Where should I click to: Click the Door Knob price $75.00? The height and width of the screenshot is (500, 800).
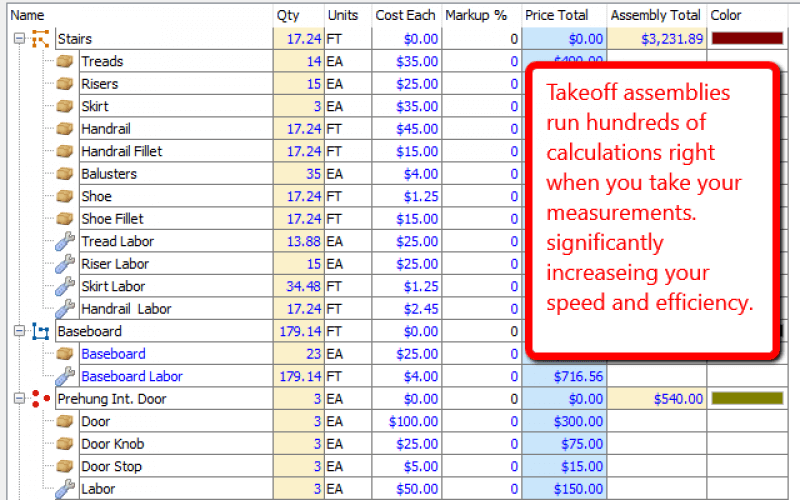(x=564, y=443)
